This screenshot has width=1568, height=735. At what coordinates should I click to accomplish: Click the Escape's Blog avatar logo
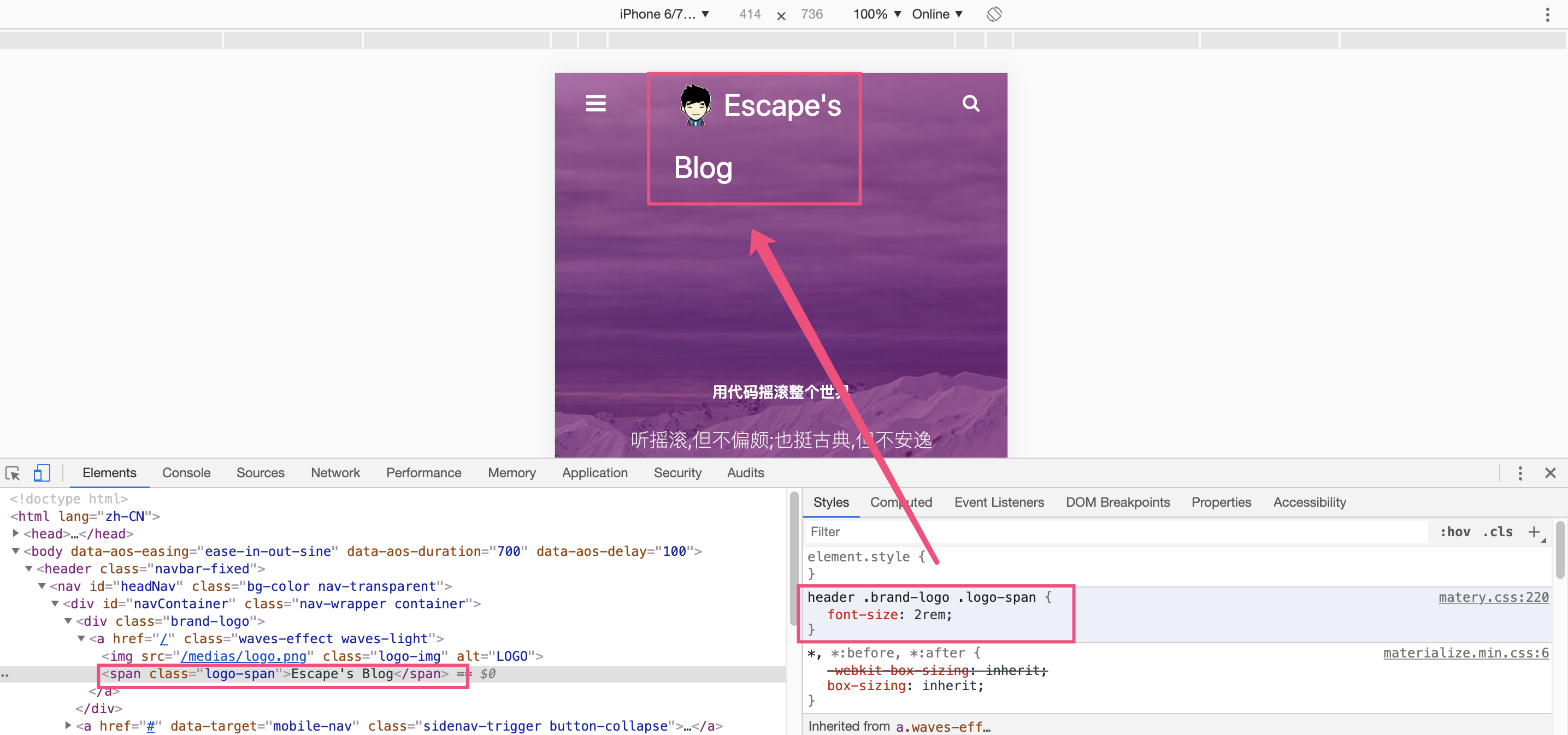[694, 104]
